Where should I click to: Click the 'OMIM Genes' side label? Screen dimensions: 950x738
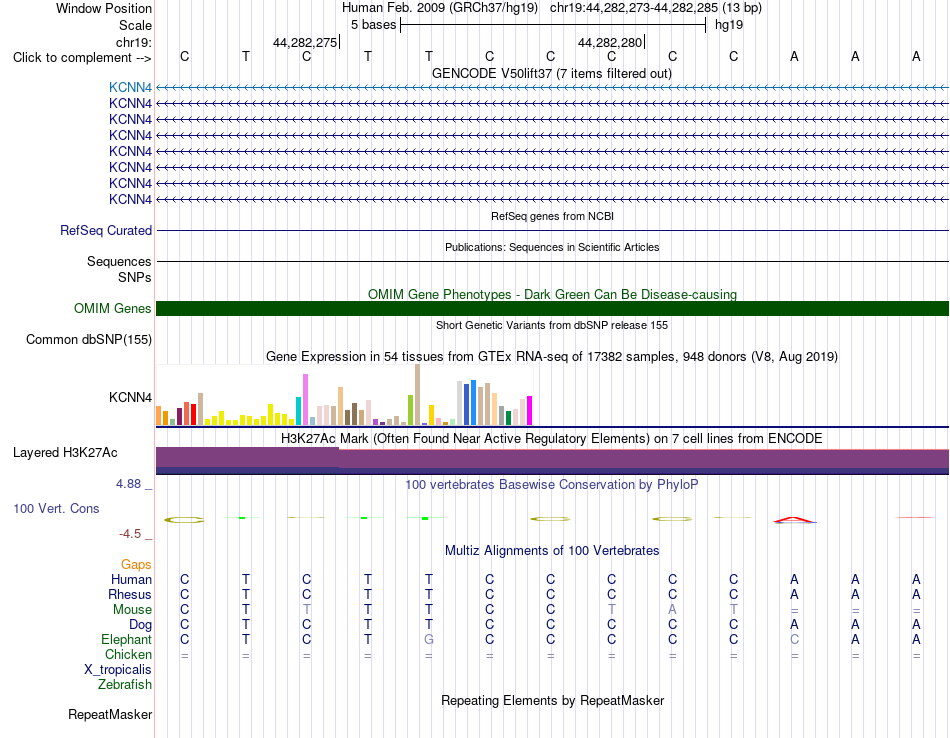[x=113, y=308]
